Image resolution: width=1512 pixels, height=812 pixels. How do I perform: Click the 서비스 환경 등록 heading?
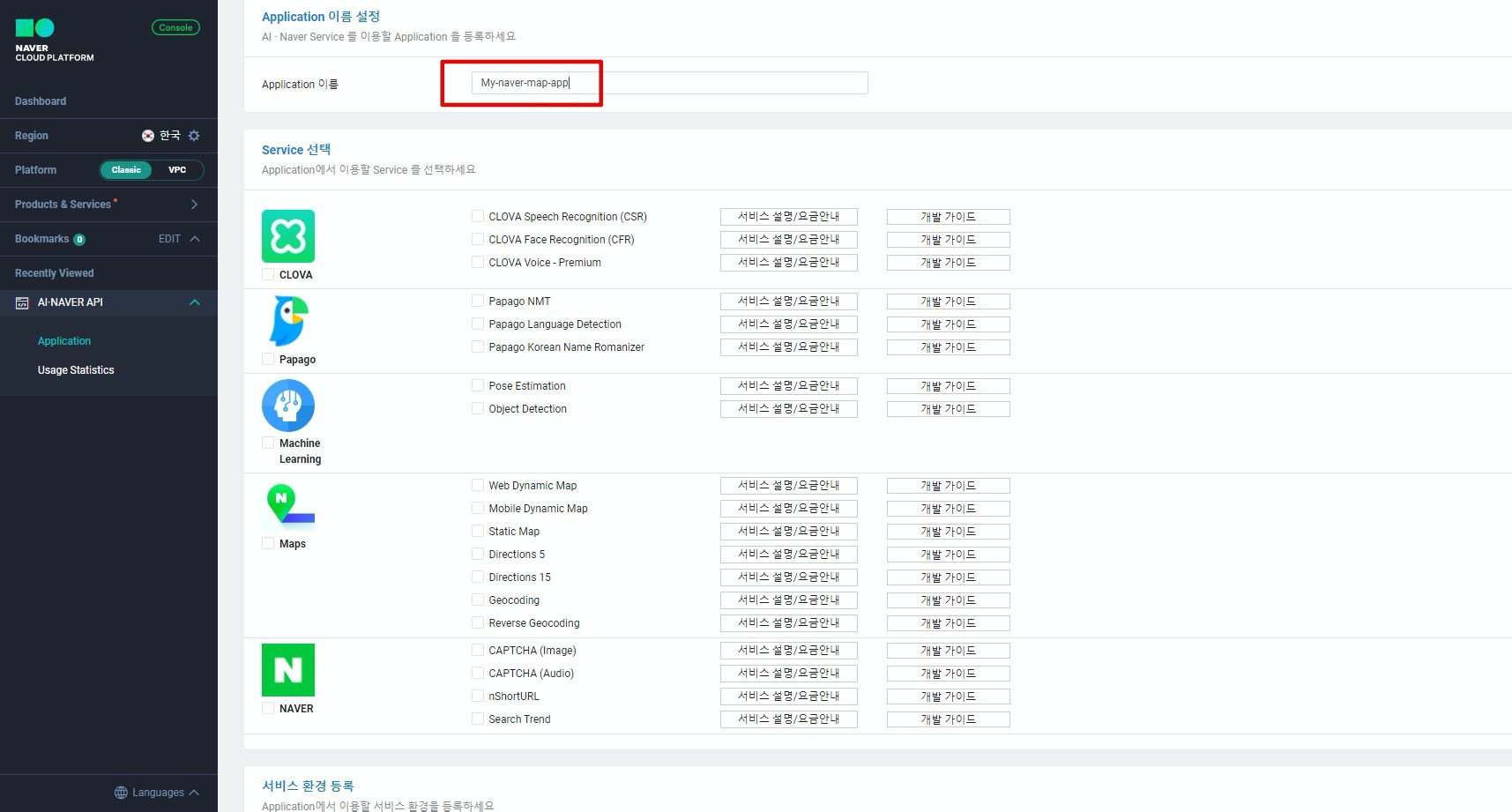coord(308,786)
